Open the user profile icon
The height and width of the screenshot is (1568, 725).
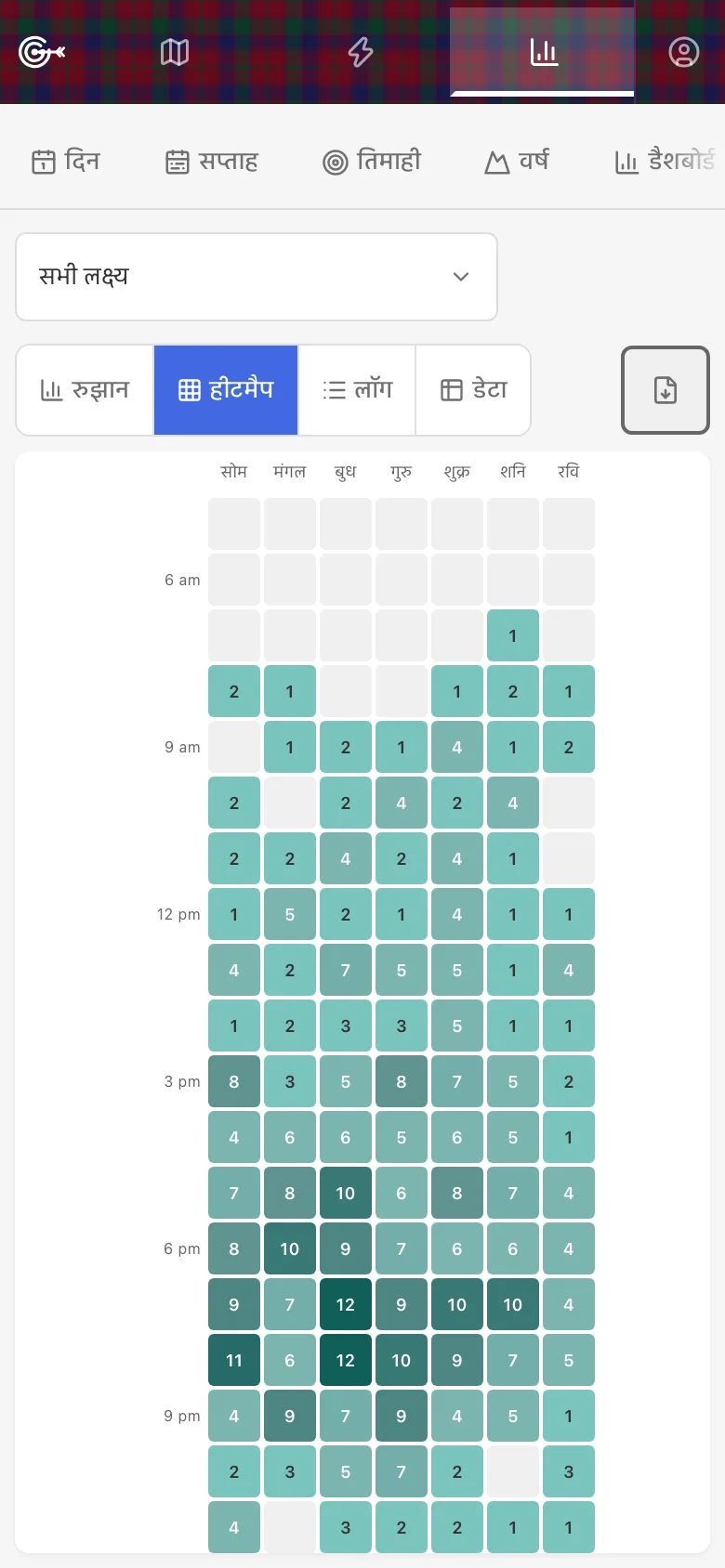coord(684,52)
